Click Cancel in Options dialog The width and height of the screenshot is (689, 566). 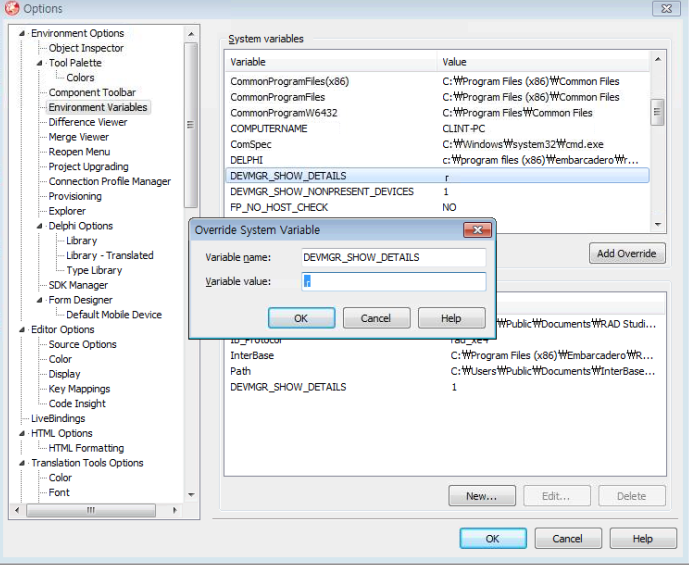point(568,539)
